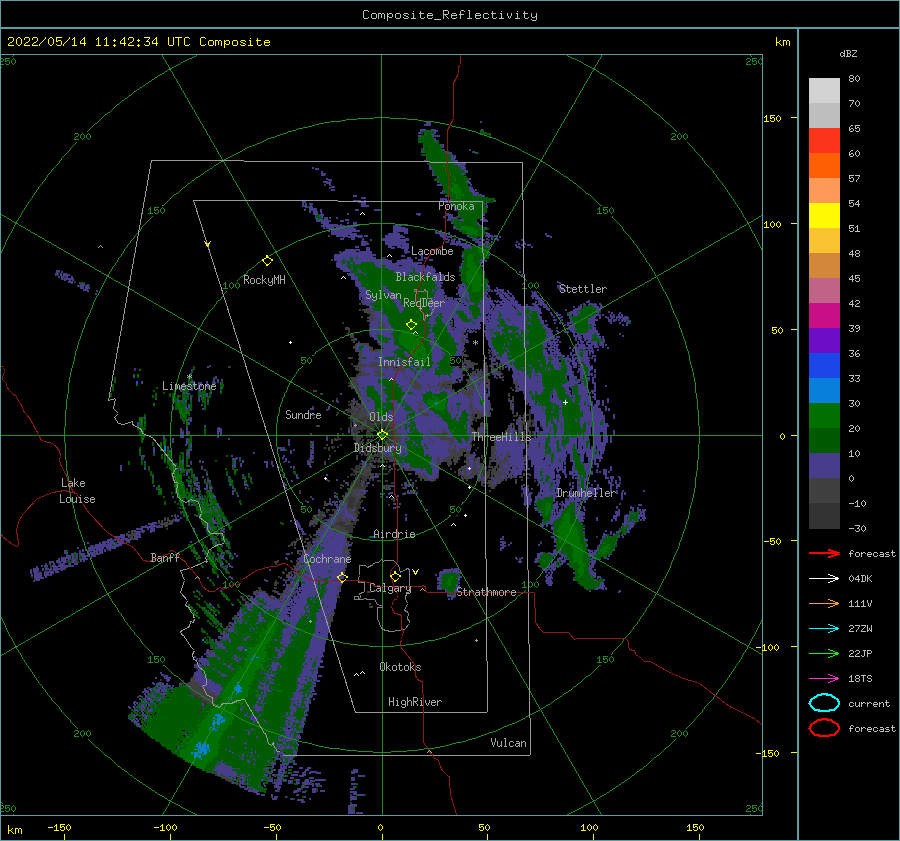The width and height of the screenshot is (900, 841).
Task: Click the 54 dBZ yellow color swatch
Action: pyautogui.click(x=824, y=215)
